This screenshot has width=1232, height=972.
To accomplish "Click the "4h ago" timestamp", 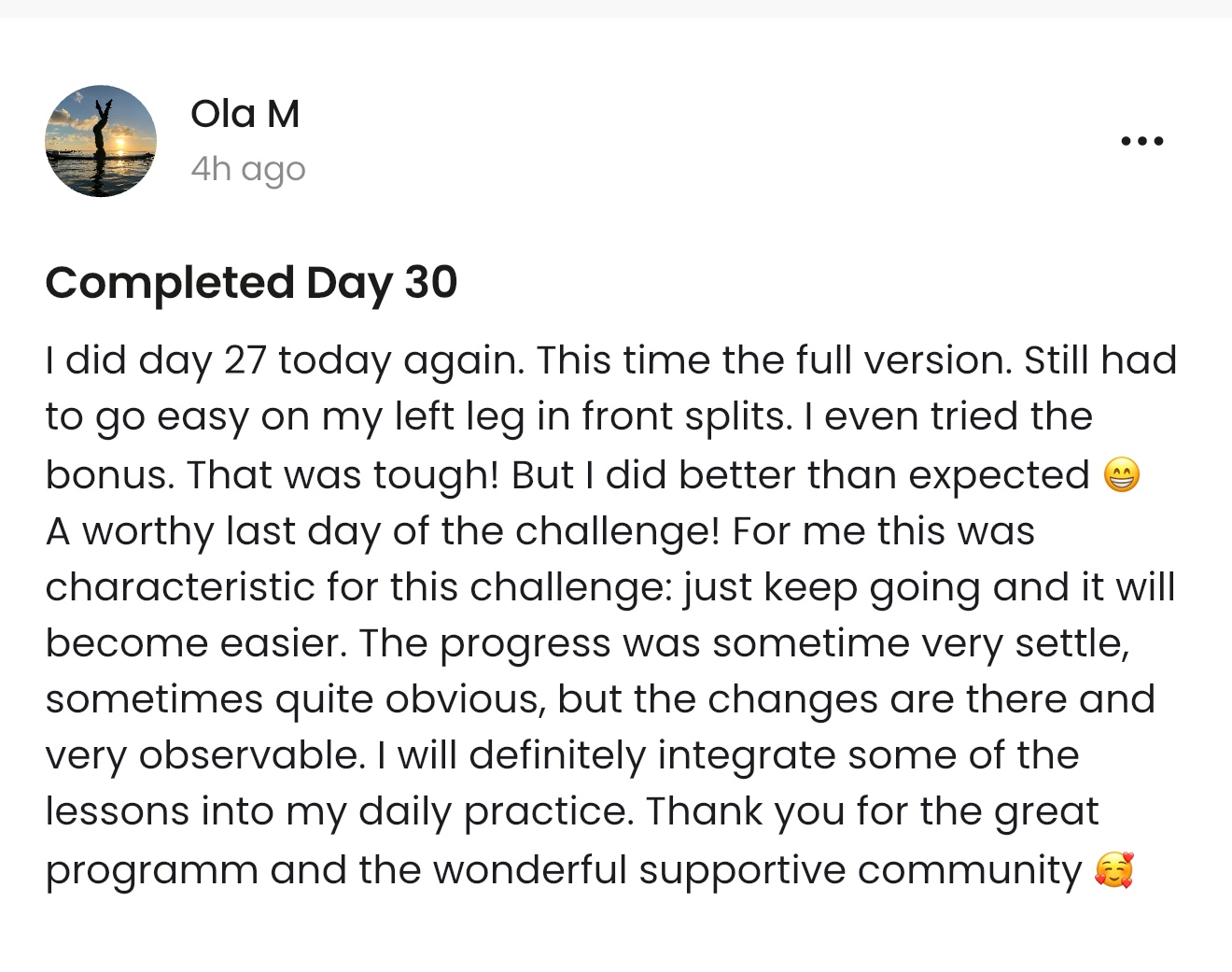I will click(x=247, y=169).
